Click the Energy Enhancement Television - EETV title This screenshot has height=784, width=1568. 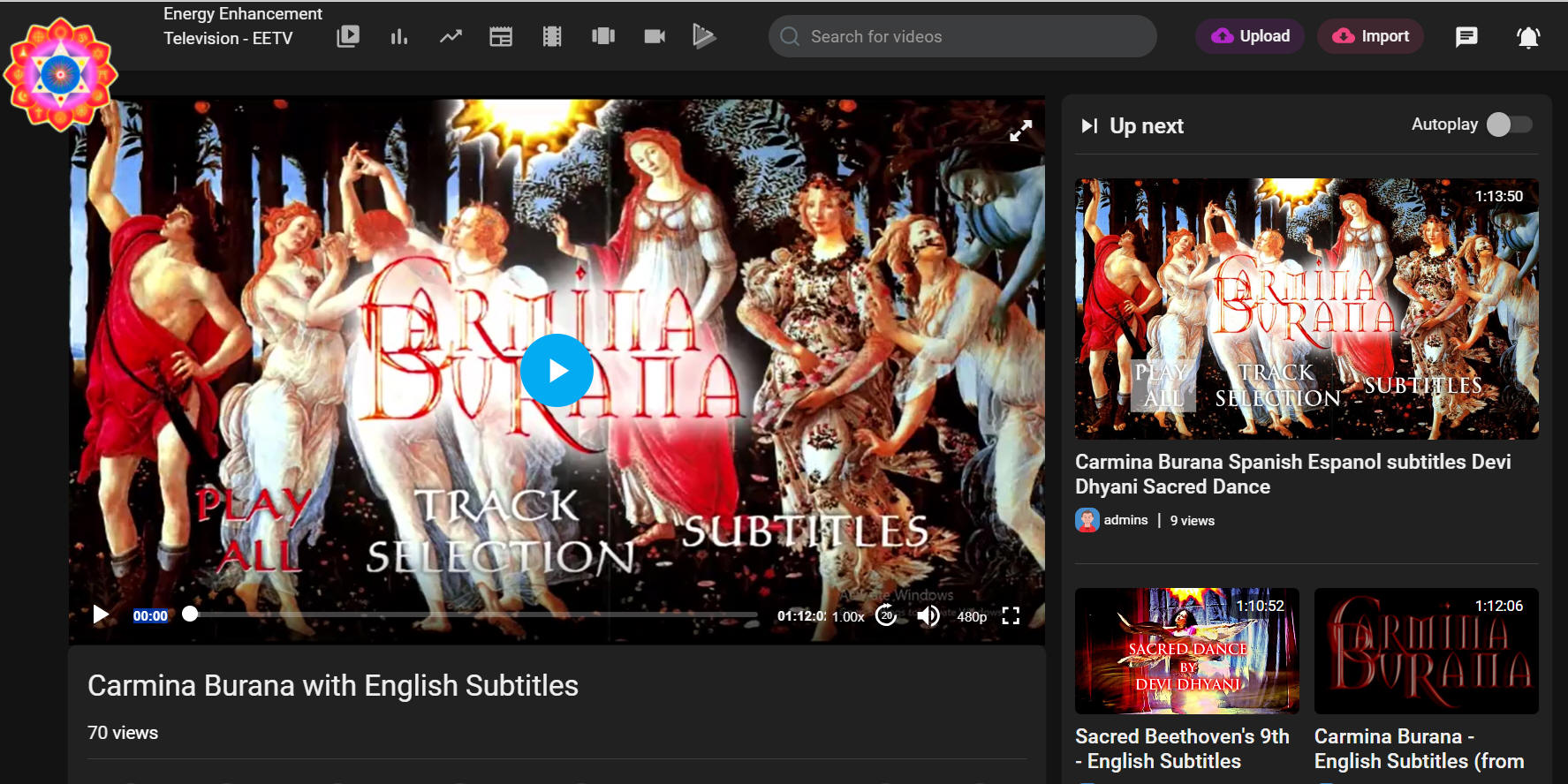coord(242,26)
